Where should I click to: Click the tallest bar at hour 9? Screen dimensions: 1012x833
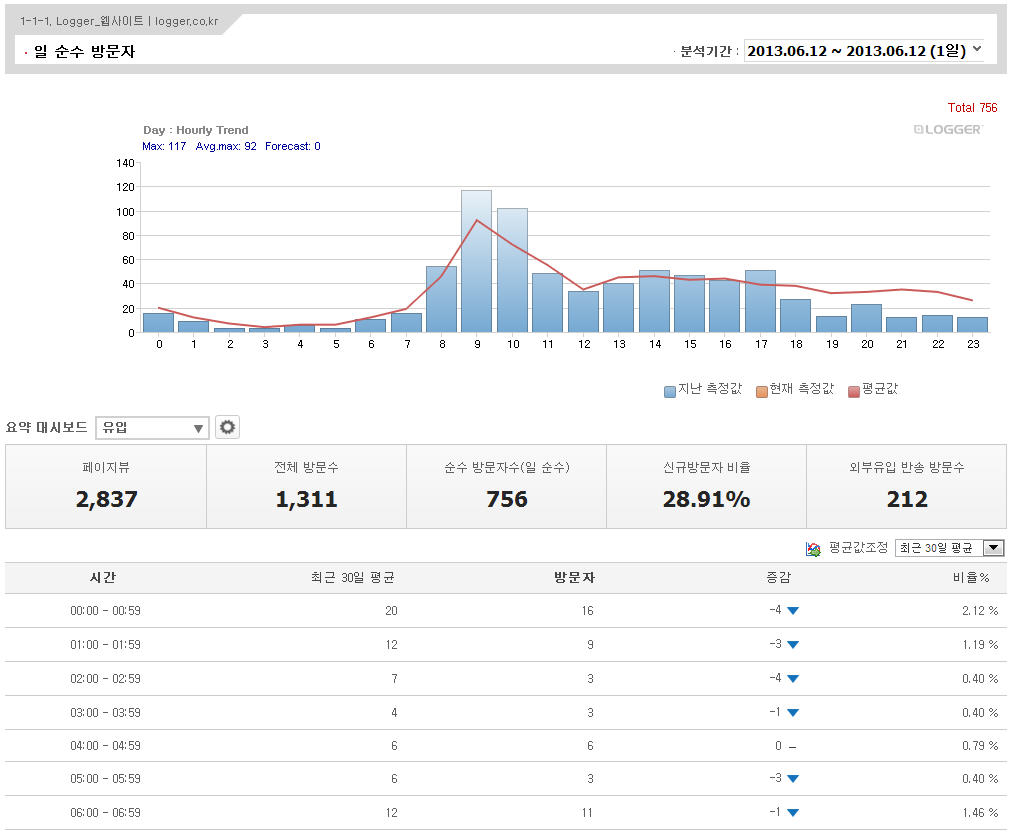pos(476,260)
